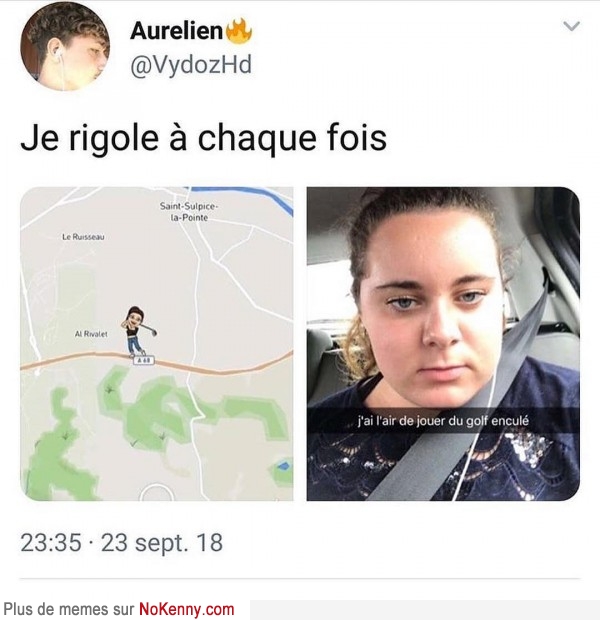Select the A 68 road marker badge
This screenshot has width=600, height=620.
(144, 360)
